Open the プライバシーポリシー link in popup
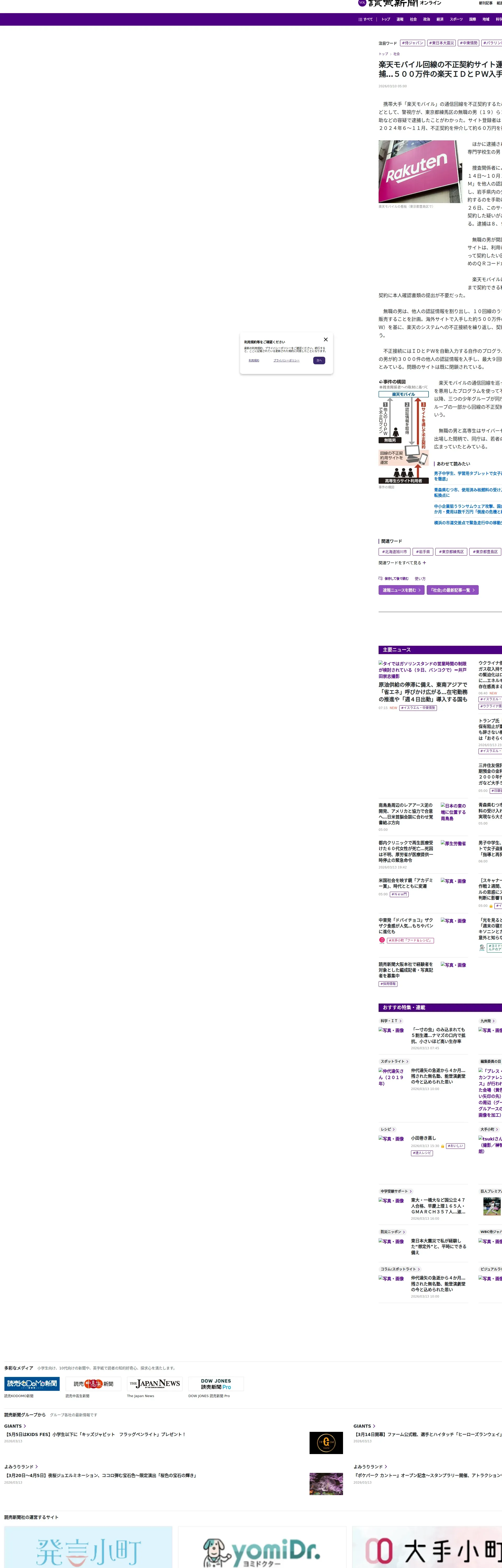The width and height of the screenshot is (502, 1568). click(x=286, y=360)
